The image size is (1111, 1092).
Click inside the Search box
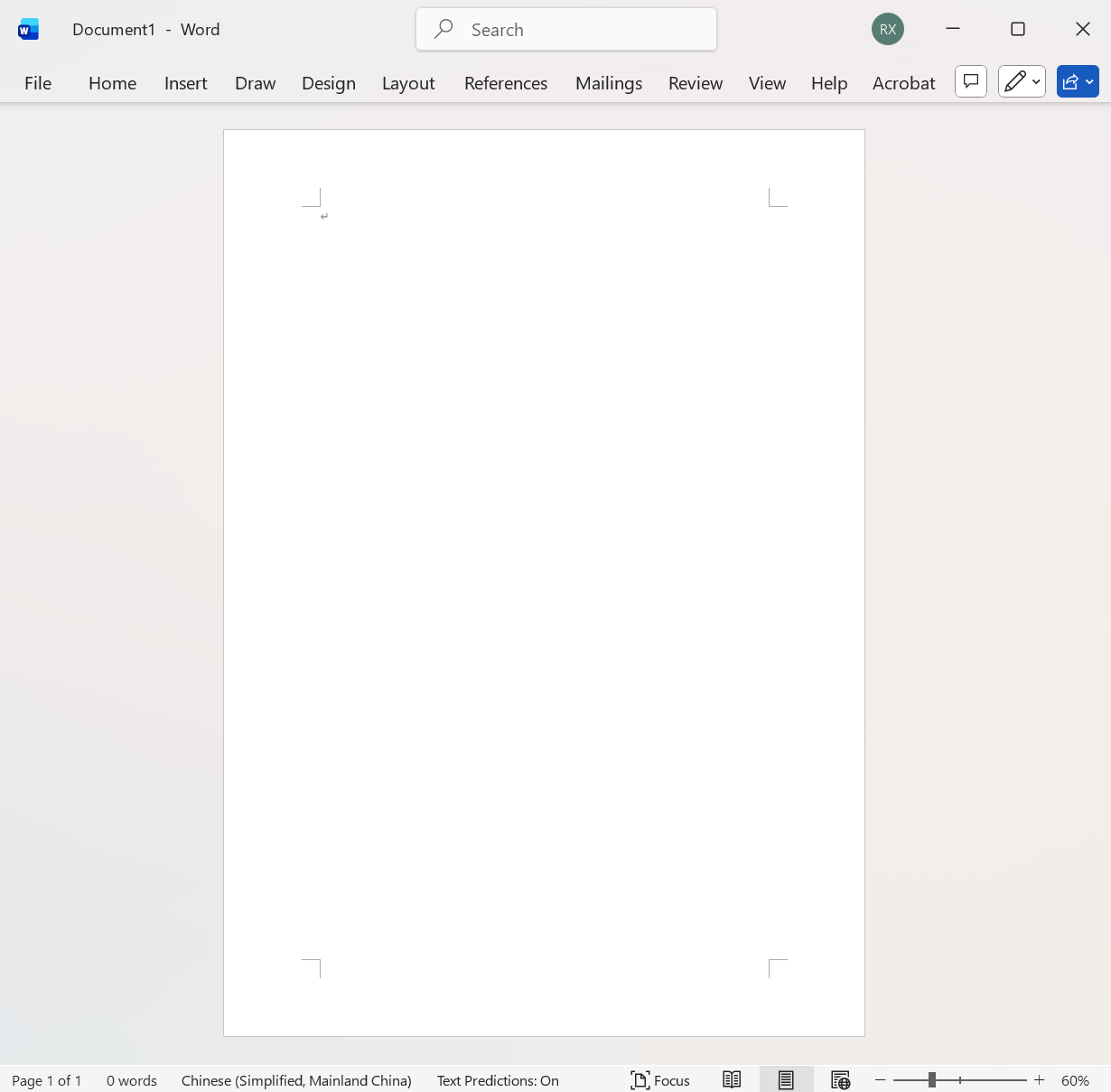coord(565,29)
